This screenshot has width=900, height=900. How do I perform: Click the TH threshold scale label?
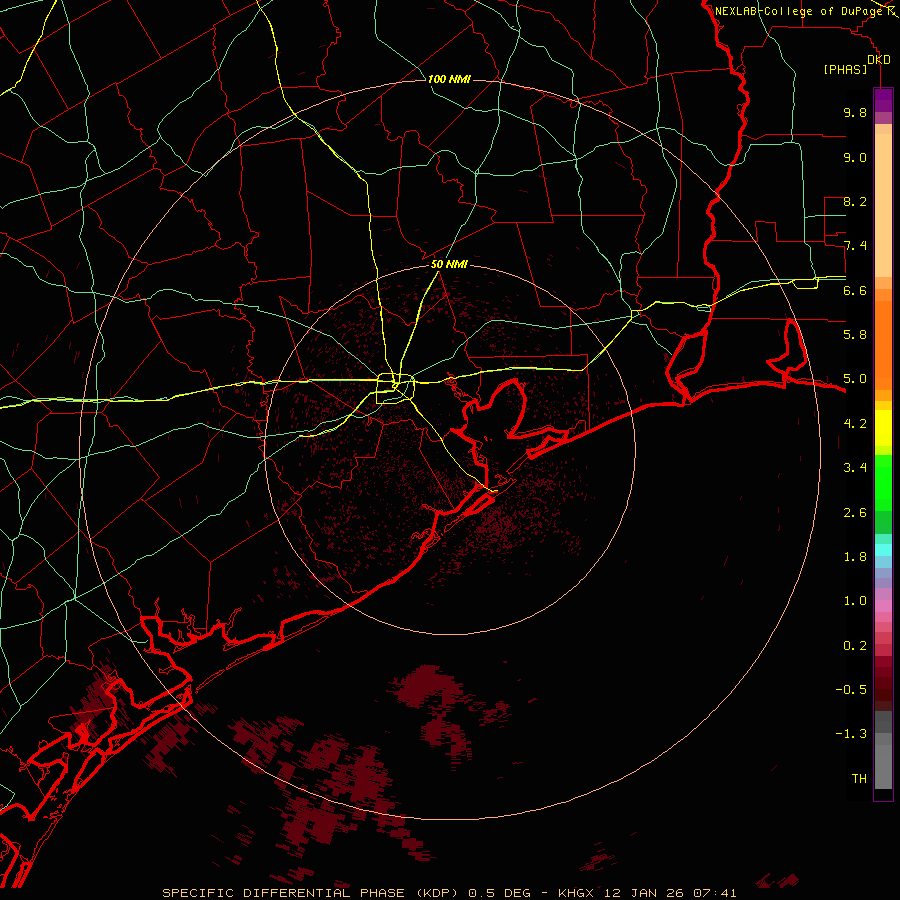(x=859, y=779)
